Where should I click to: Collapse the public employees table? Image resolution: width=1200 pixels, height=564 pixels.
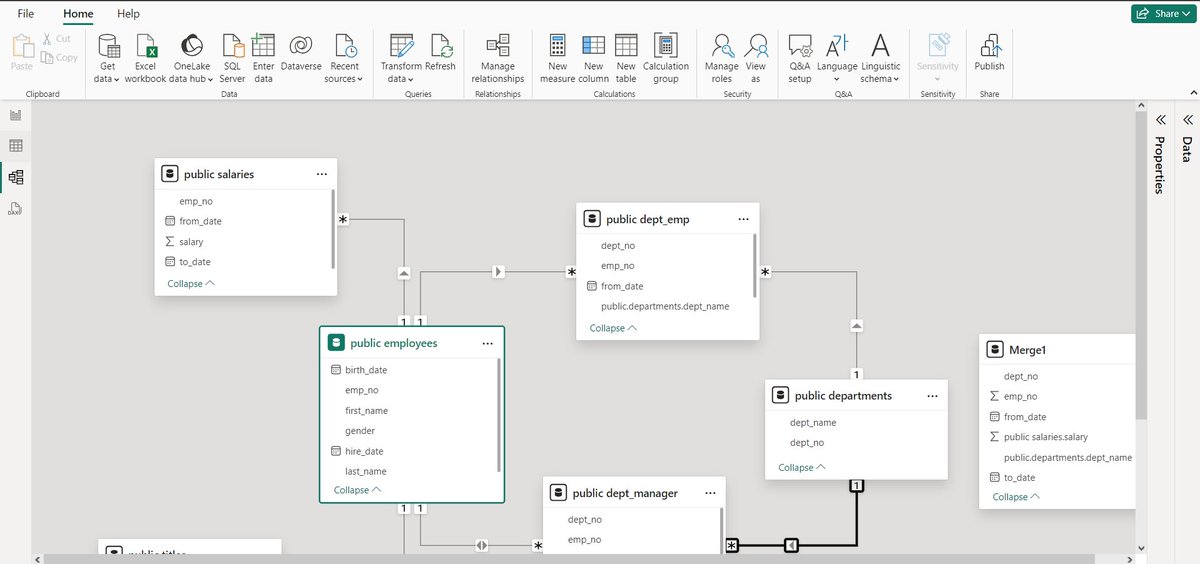tap(357, 490)
